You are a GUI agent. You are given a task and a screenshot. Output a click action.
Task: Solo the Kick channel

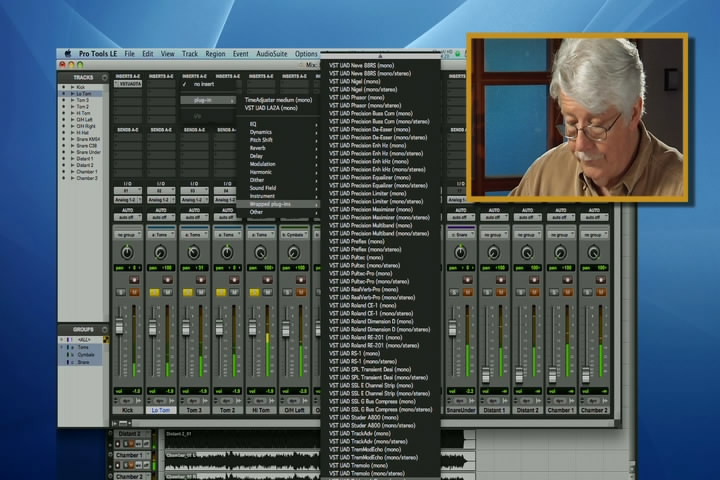pos(121,292)
